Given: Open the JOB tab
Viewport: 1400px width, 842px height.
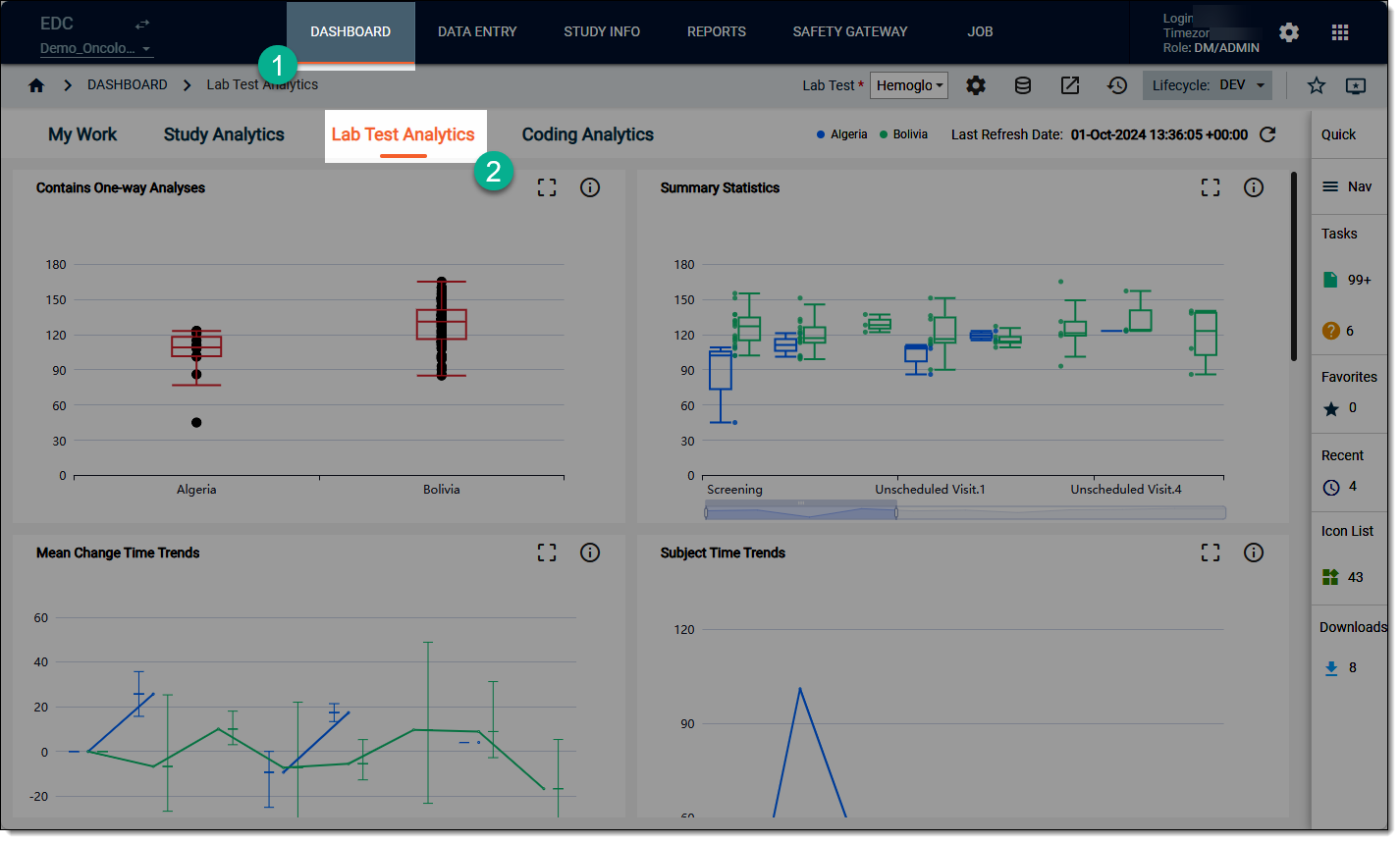Looking at the screenshot, I should 980,32.
